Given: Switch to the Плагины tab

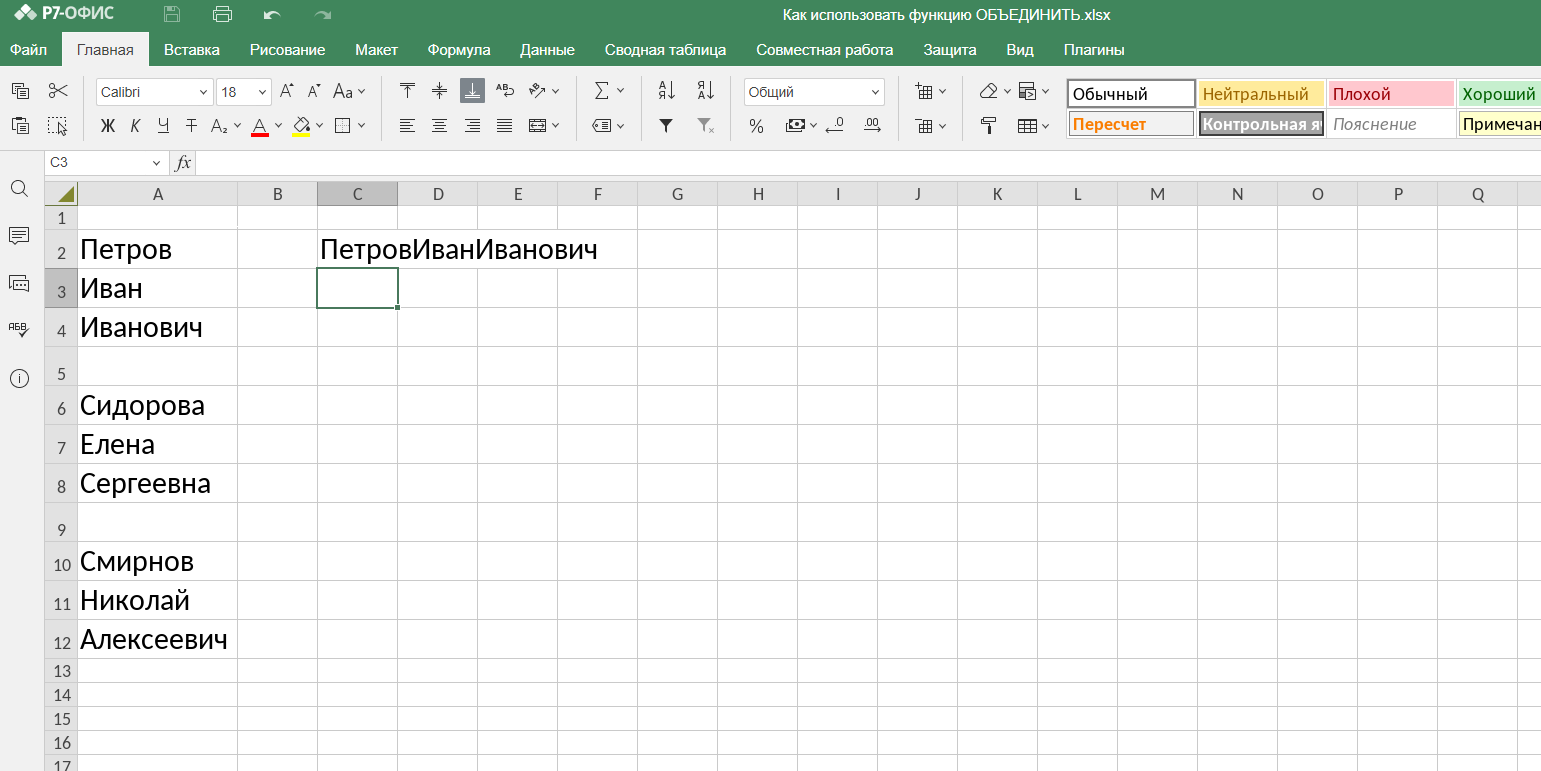Looking at the screenshot, I should tap(1094, 49).
